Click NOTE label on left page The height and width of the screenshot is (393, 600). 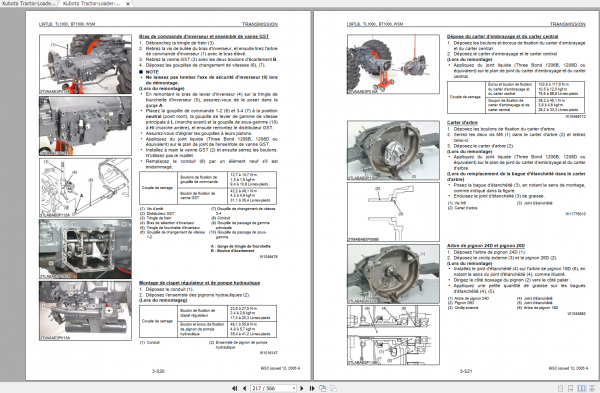click(152, 72)
